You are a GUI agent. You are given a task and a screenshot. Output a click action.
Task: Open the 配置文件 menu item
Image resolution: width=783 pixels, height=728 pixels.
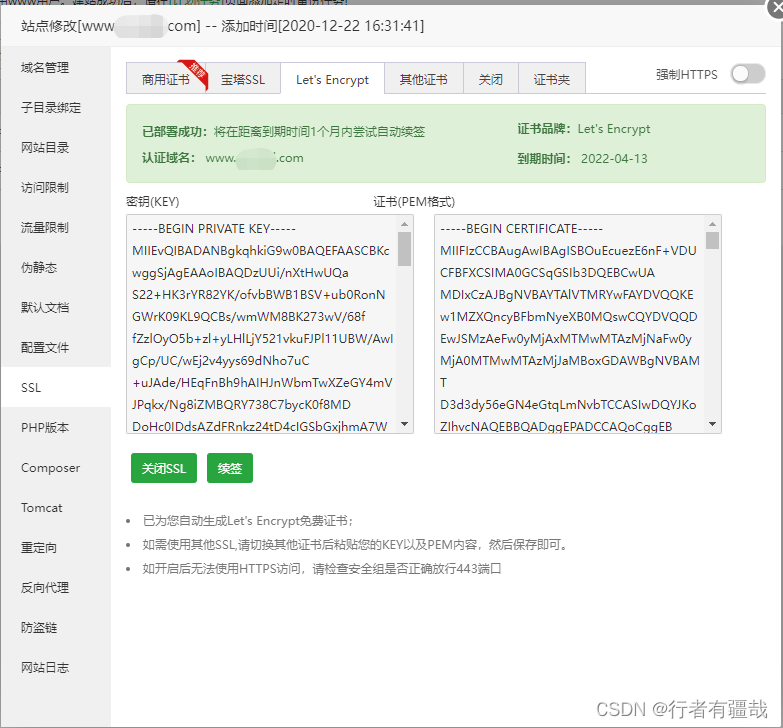[x=45, y=348]
